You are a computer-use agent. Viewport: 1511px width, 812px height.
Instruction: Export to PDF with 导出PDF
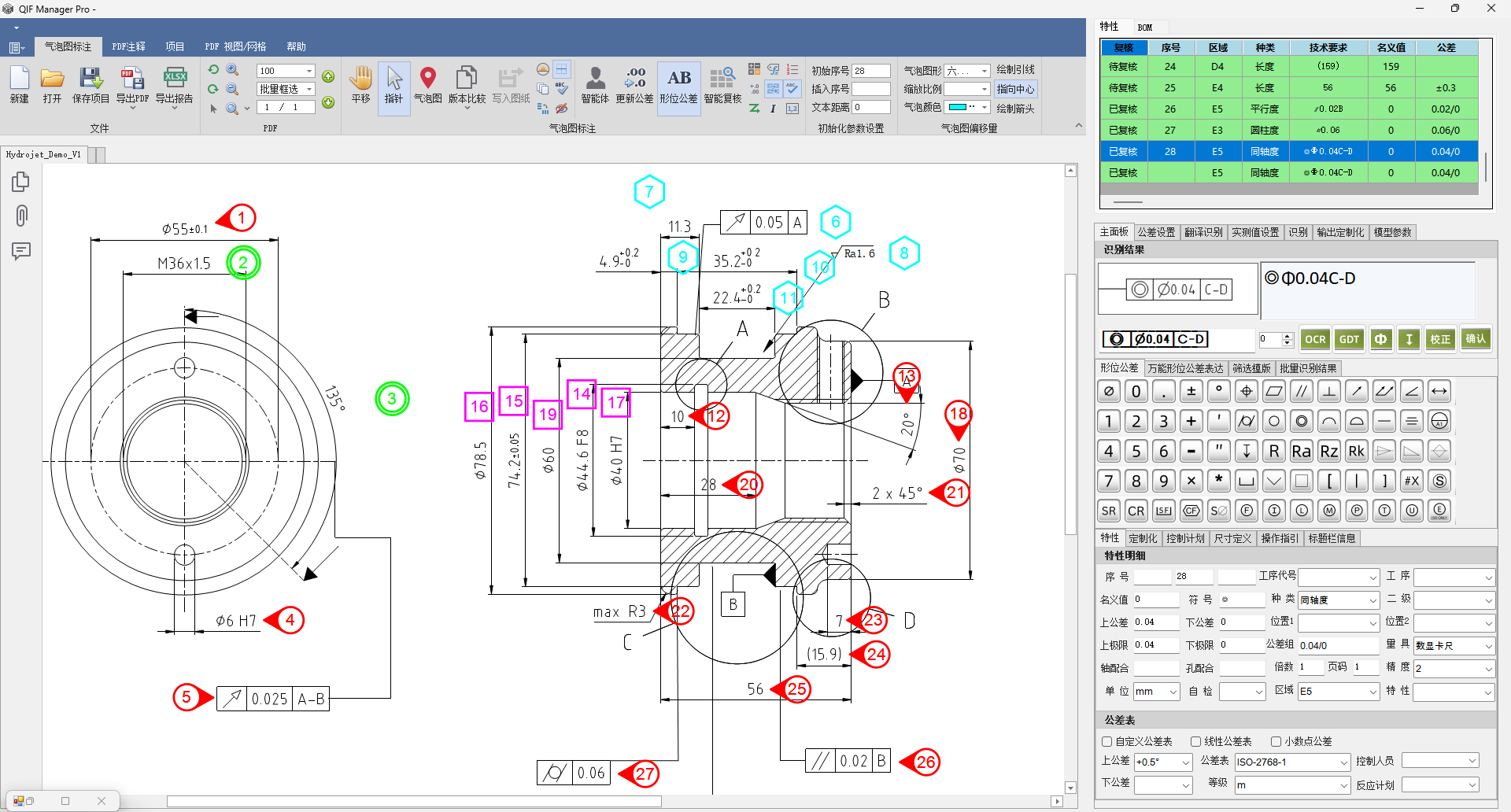click(x=132, y=85)
